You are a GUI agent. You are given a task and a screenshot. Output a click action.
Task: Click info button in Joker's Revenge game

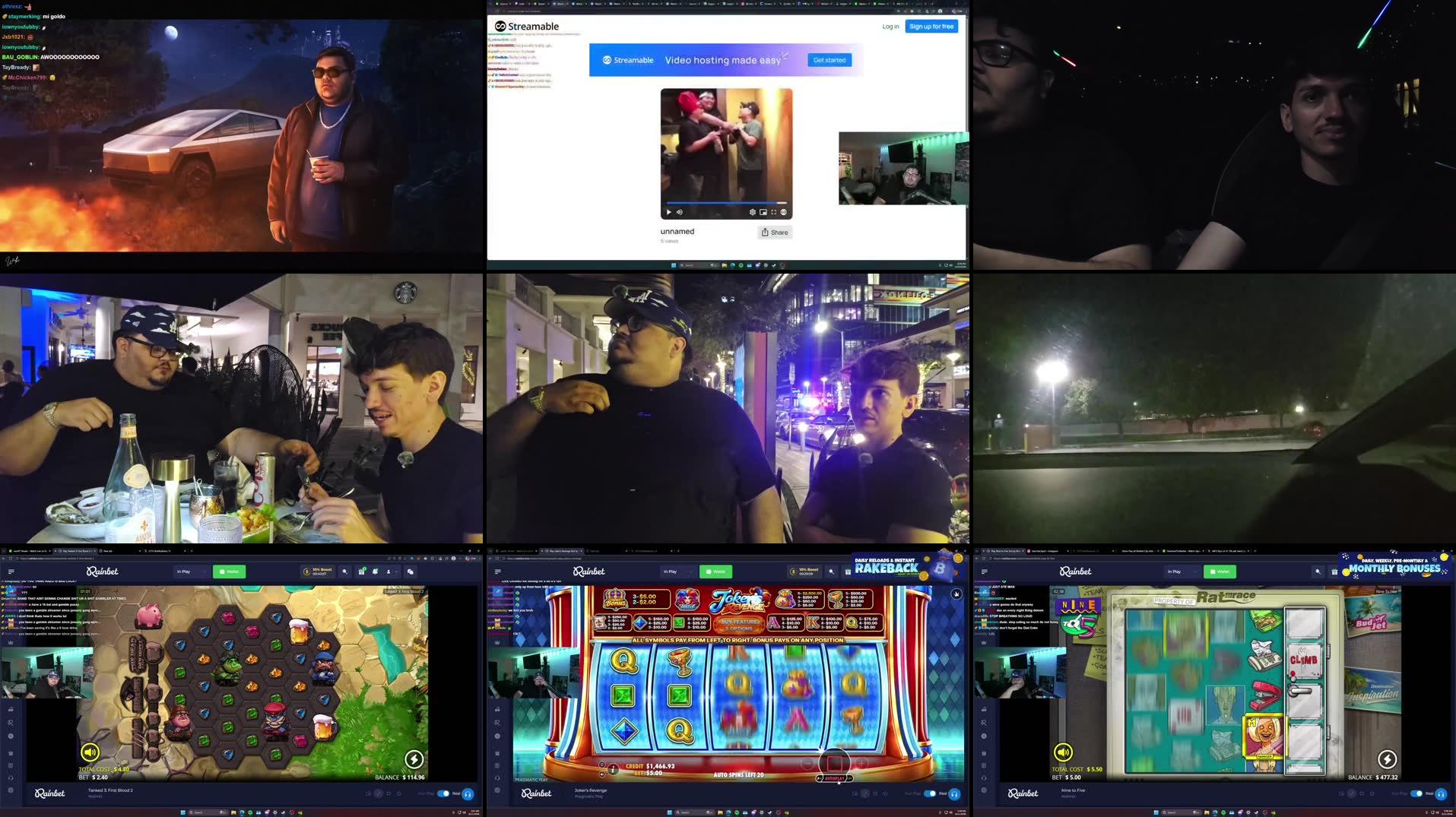coord(613,769)
